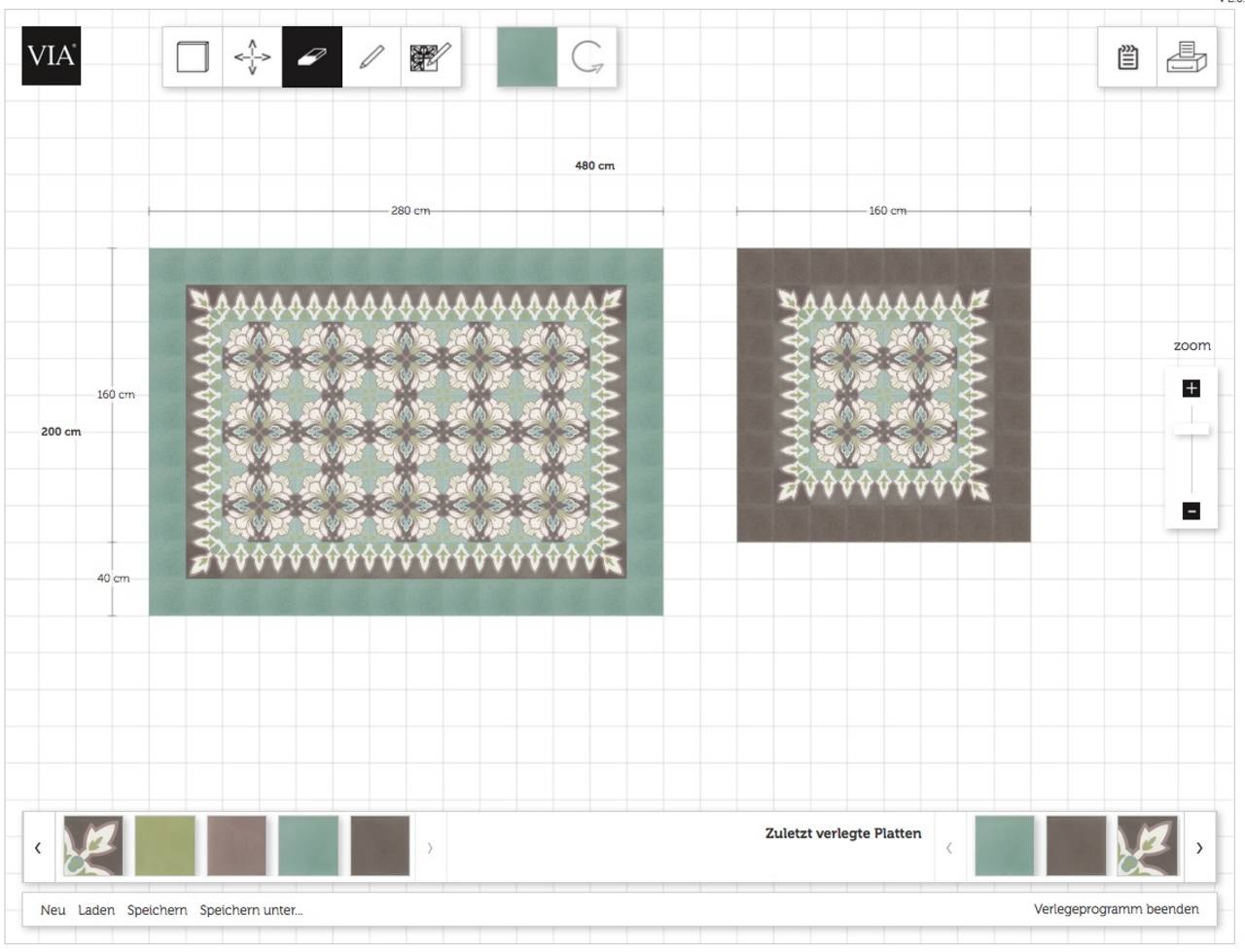Open the notepad list icon
Screen dimensions: 1245x952
(x=1127, y=57)
